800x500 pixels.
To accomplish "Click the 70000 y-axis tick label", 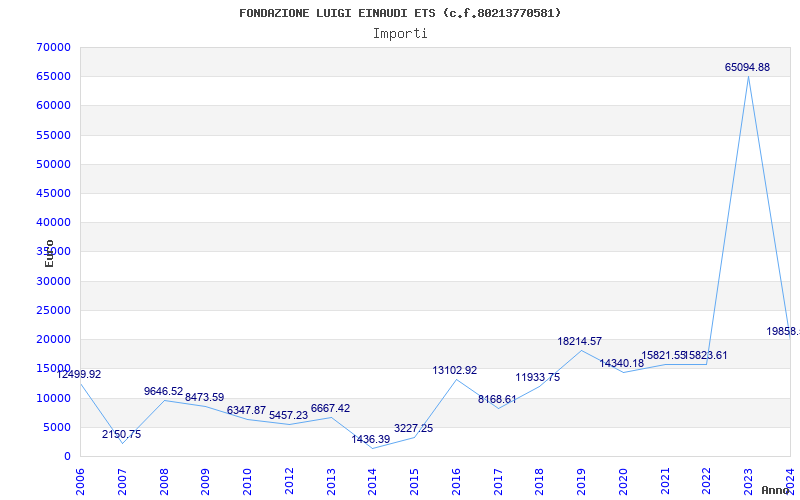I will pyautogui.click(x=54, y=47).
